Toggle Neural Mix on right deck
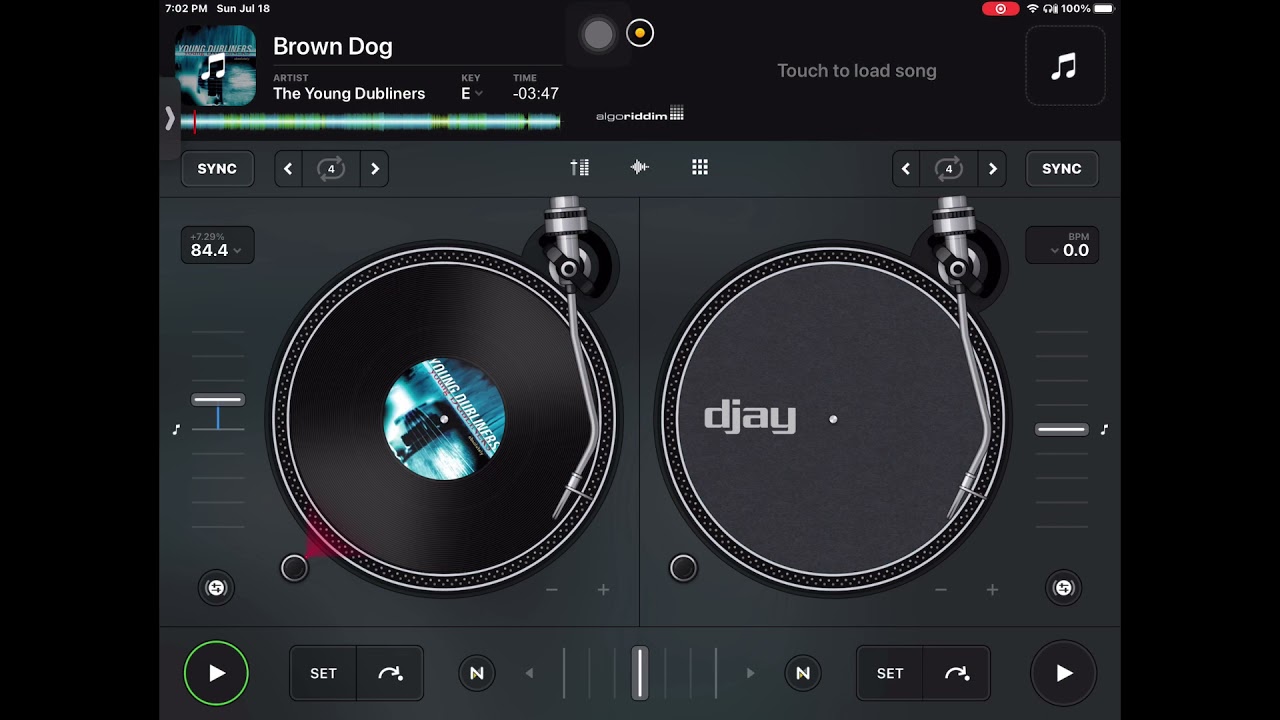1280x720 pixels. [x=802, y=673]
